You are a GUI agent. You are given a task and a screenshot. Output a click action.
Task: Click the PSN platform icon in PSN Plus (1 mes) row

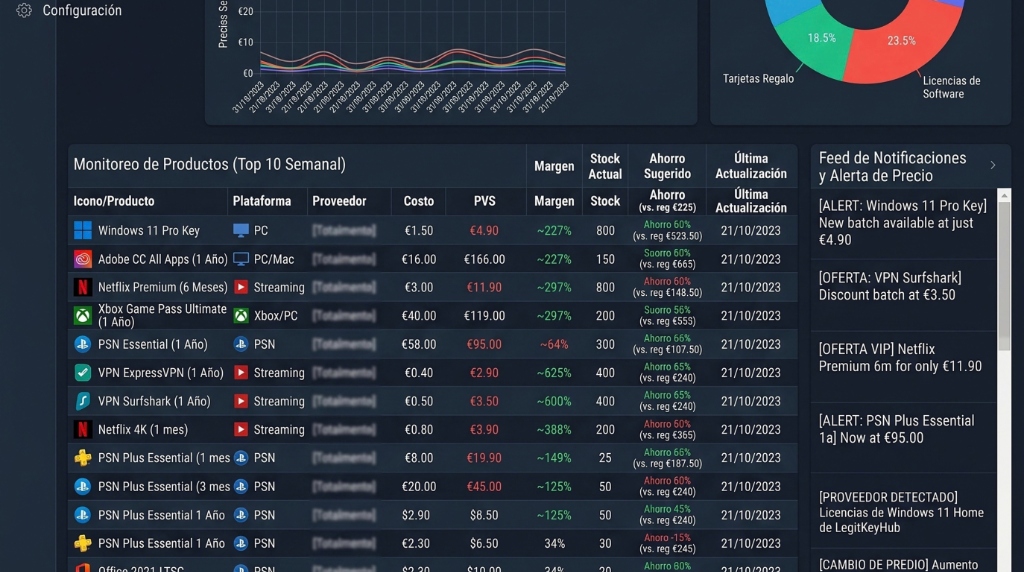(x=241, y=458)
